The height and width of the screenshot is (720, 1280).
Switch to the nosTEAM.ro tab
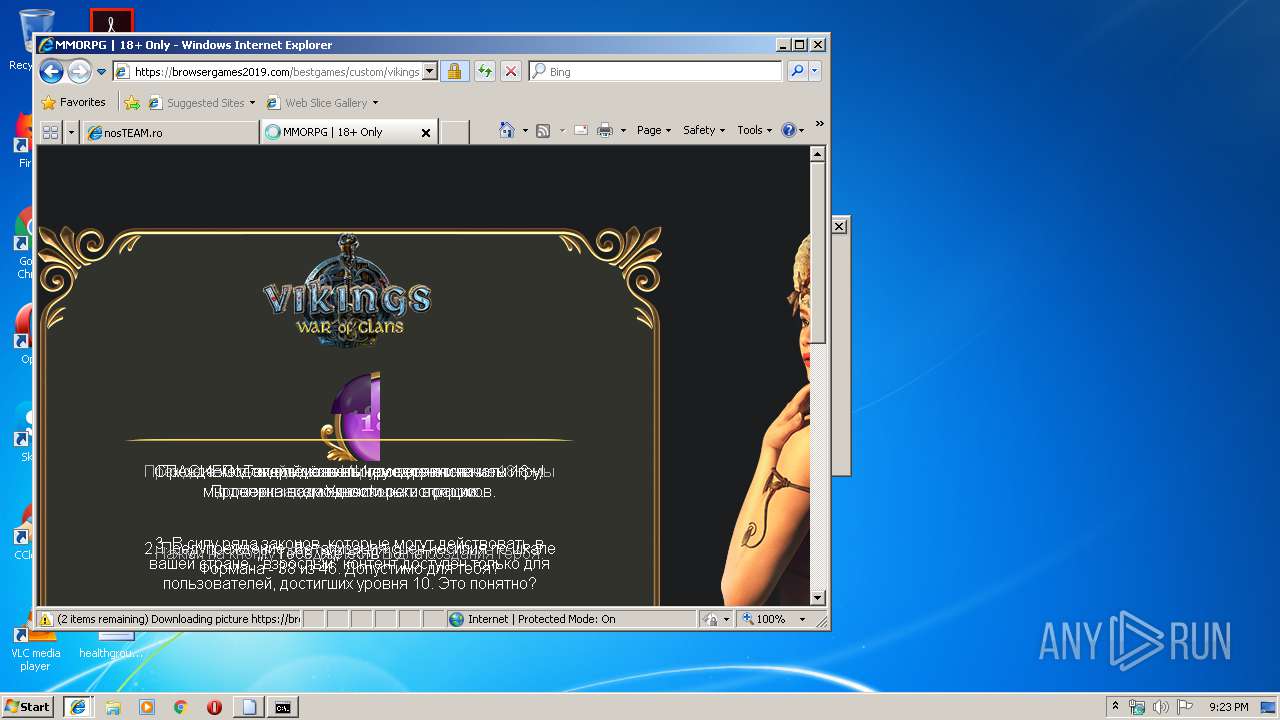coord(170,132)
